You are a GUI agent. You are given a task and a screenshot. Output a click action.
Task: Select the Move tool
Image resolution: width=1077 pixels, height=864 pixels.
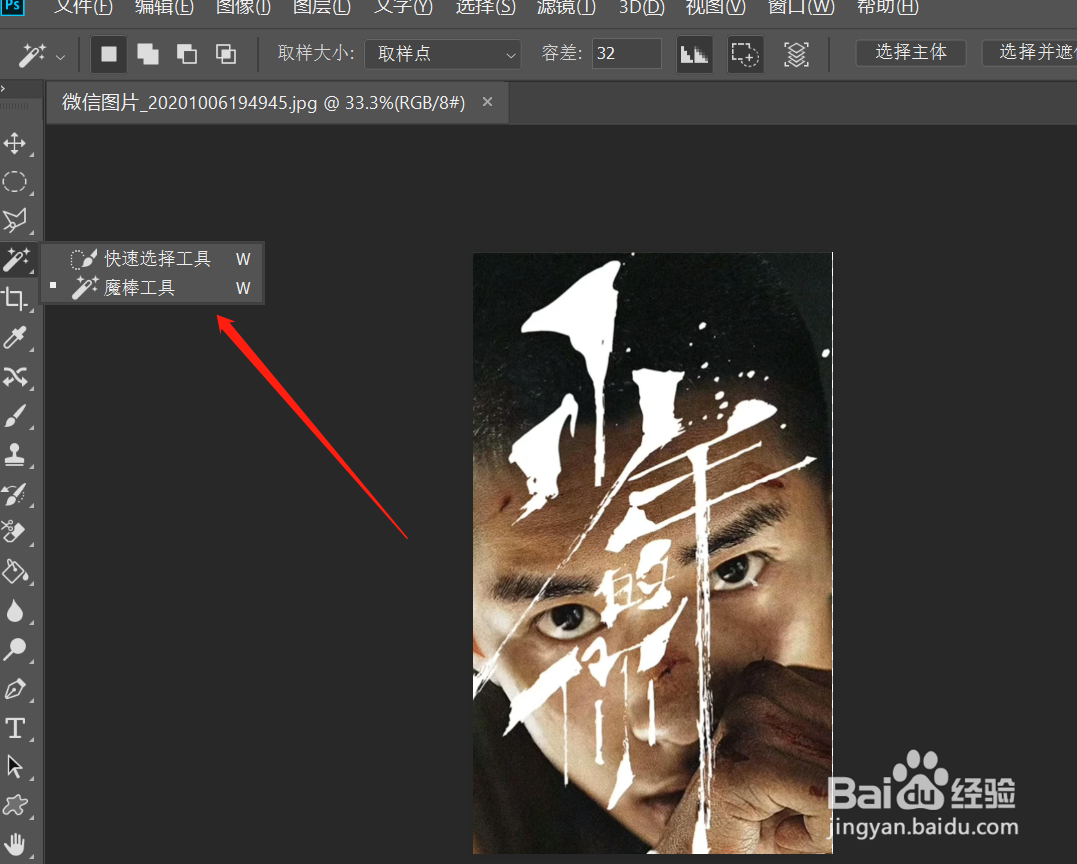click(15, 144)
